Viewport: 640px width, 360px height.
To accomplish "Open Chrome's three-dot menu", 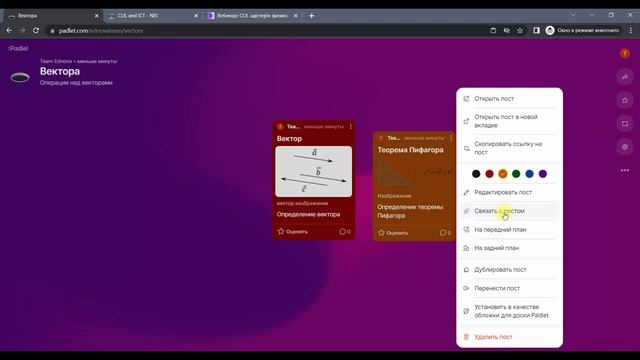I will (631, 30).
